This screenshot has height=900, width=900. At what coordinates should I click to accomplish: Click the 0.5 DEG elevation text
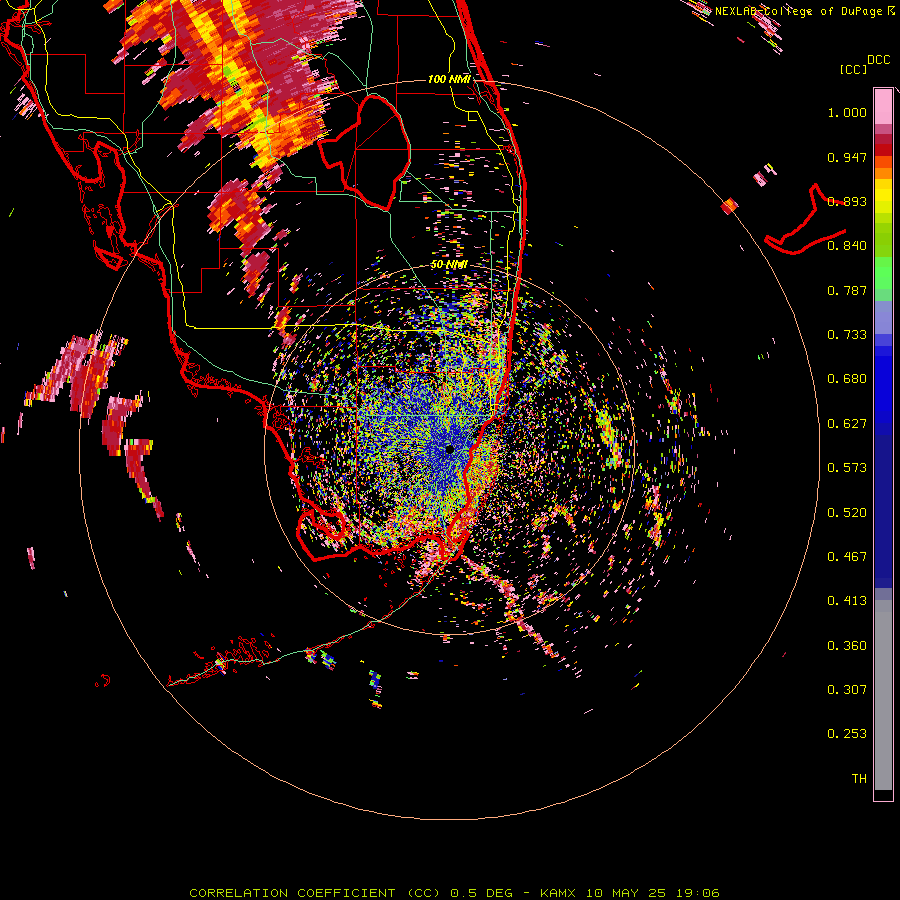click(481, 893)
